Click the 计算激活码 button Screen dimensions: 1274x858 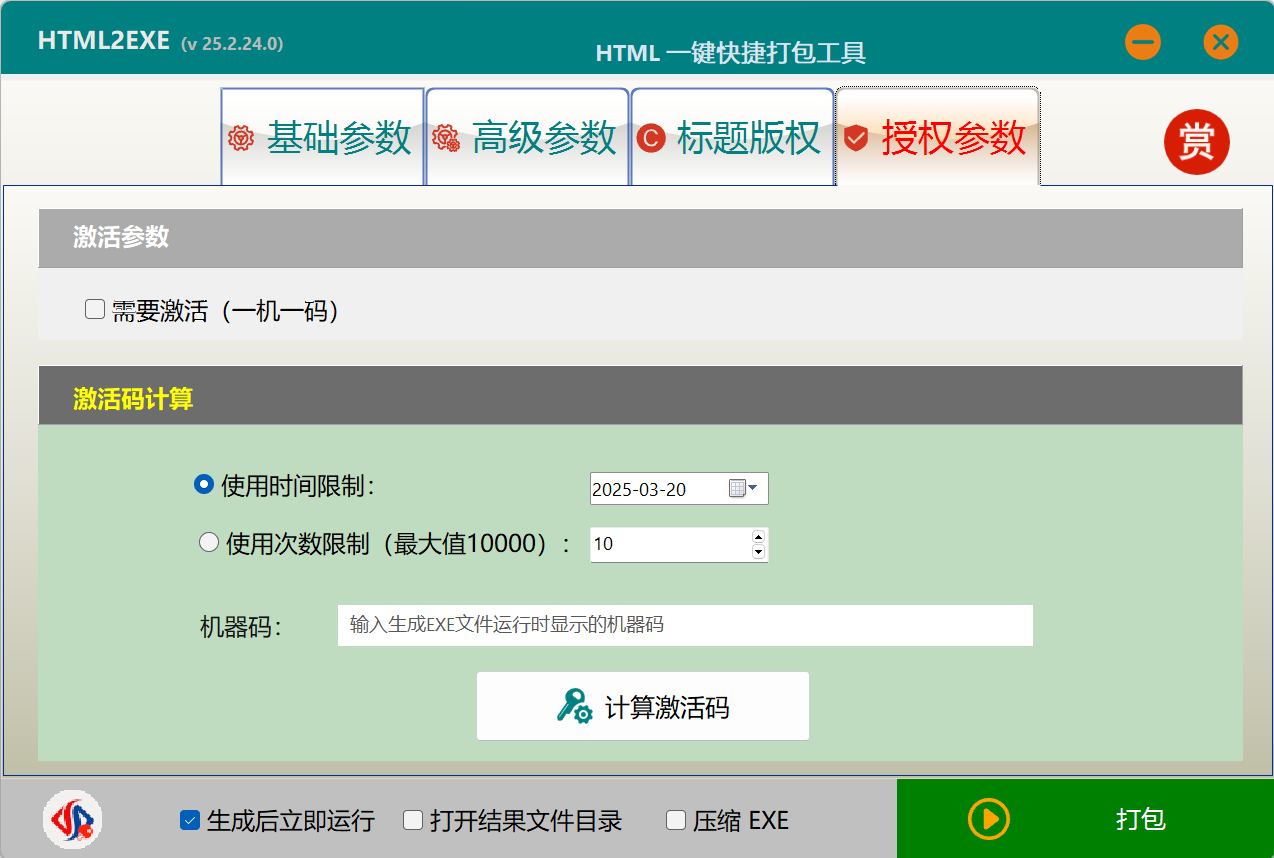pos(643,706)
